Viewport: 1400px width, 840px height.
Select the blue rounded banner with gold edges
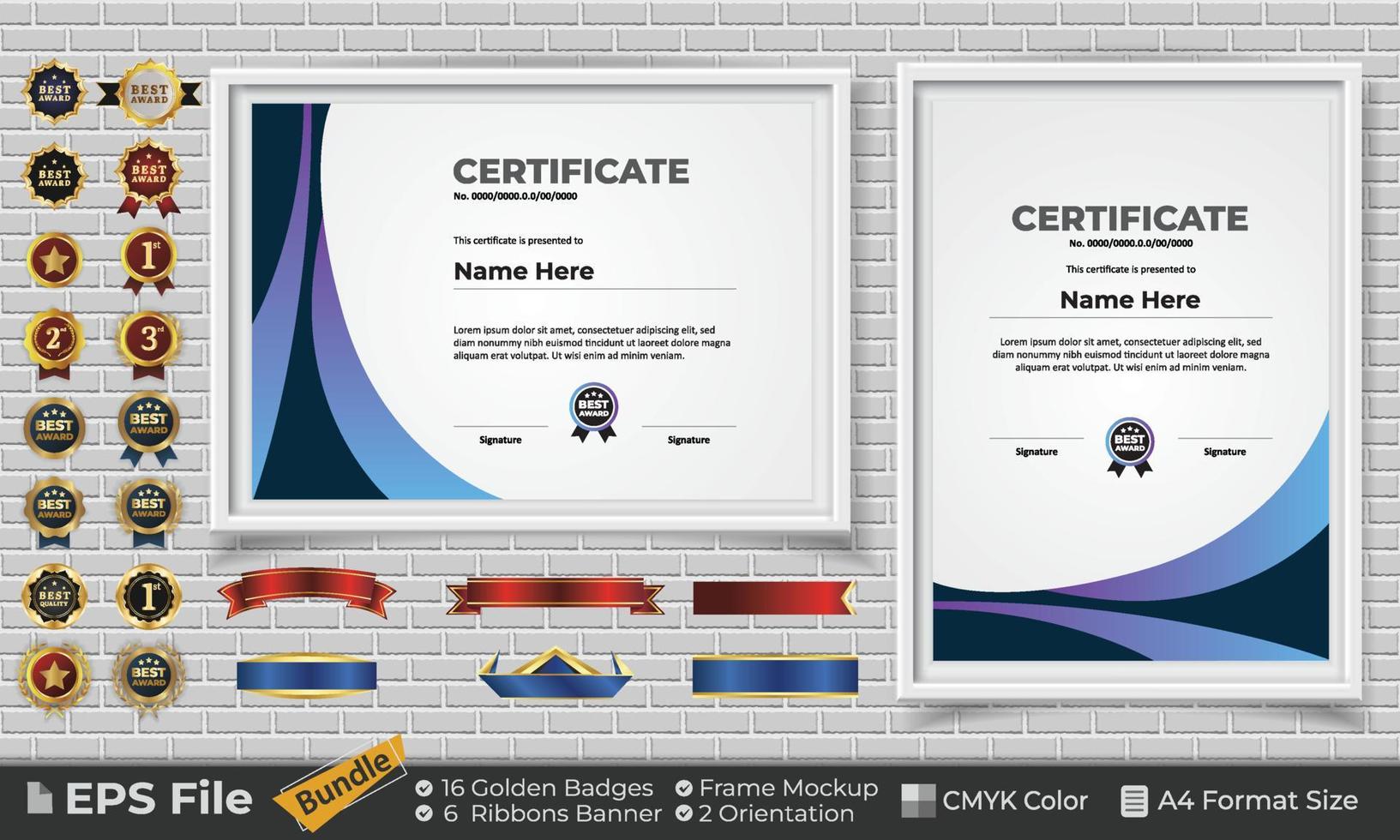click(306, 675)
